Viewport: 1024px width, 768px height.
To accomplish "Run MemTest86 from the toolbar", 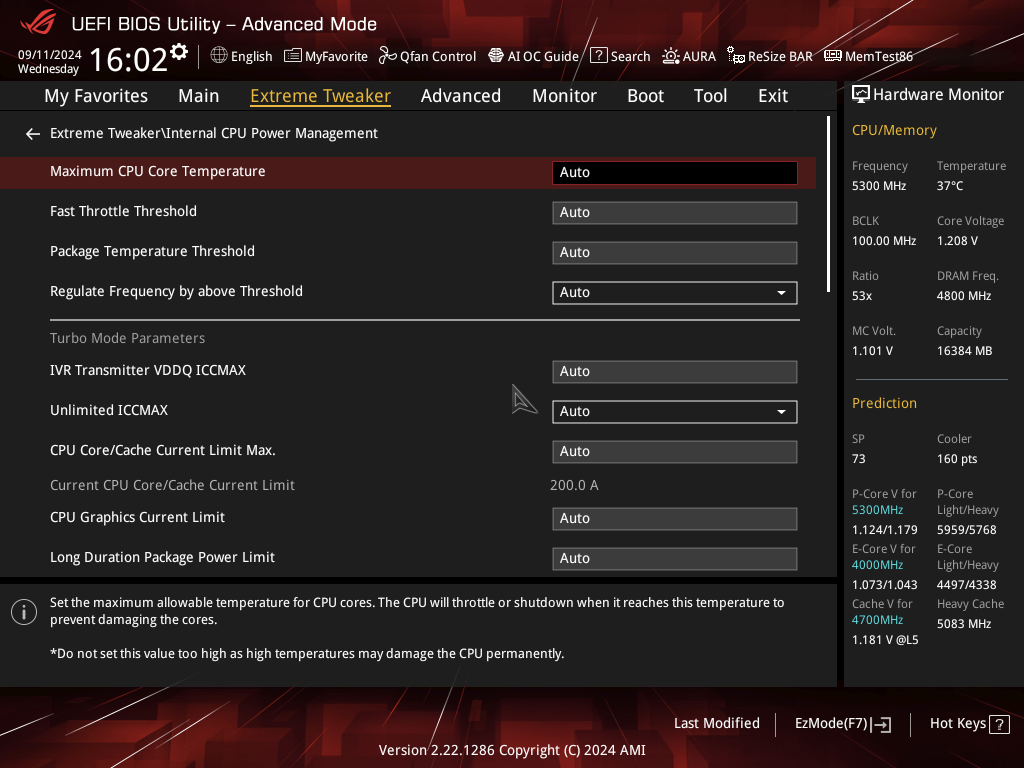I will (x=868, y=56).
